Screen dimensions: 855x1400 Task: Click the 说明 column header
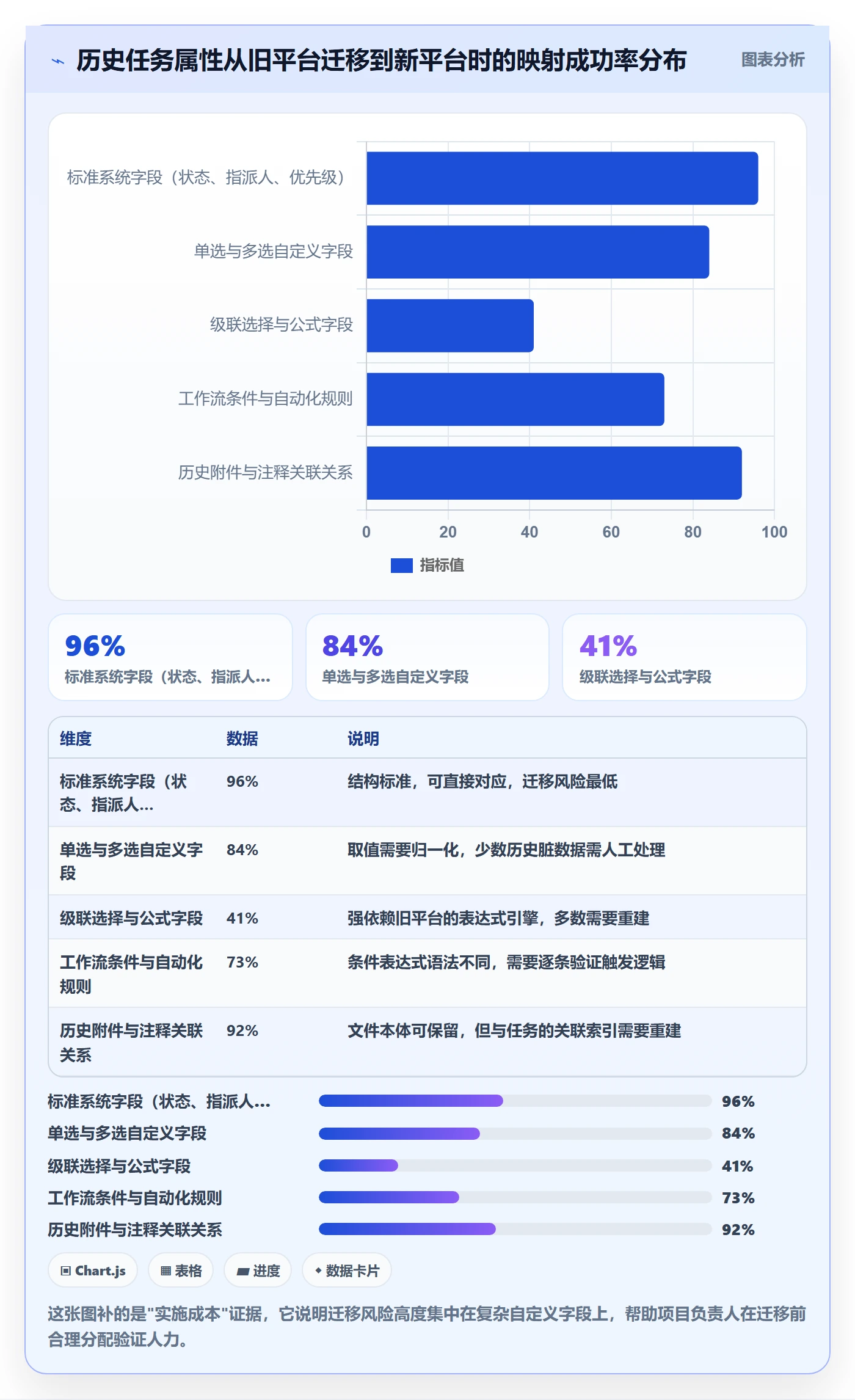[363, 738]
